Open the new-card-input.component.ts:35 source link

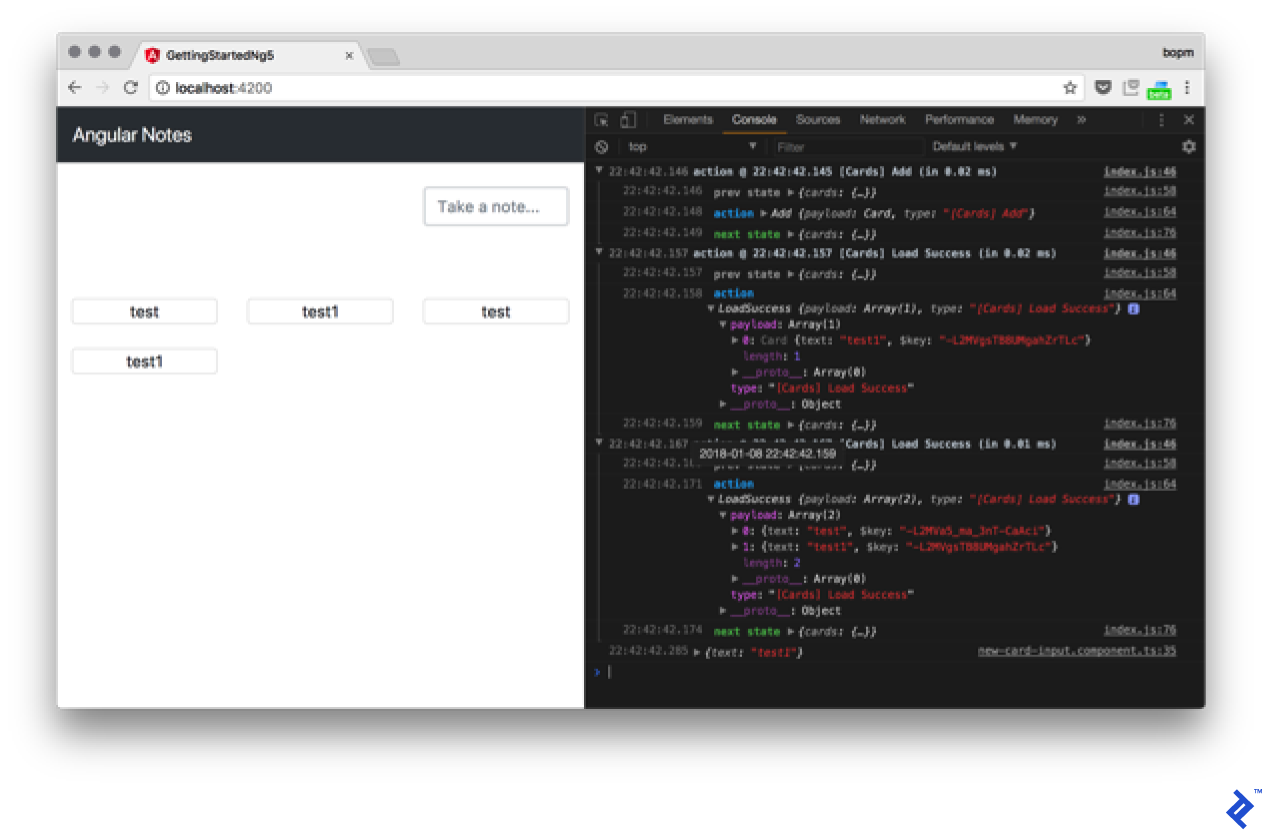tap(1076, 652)
